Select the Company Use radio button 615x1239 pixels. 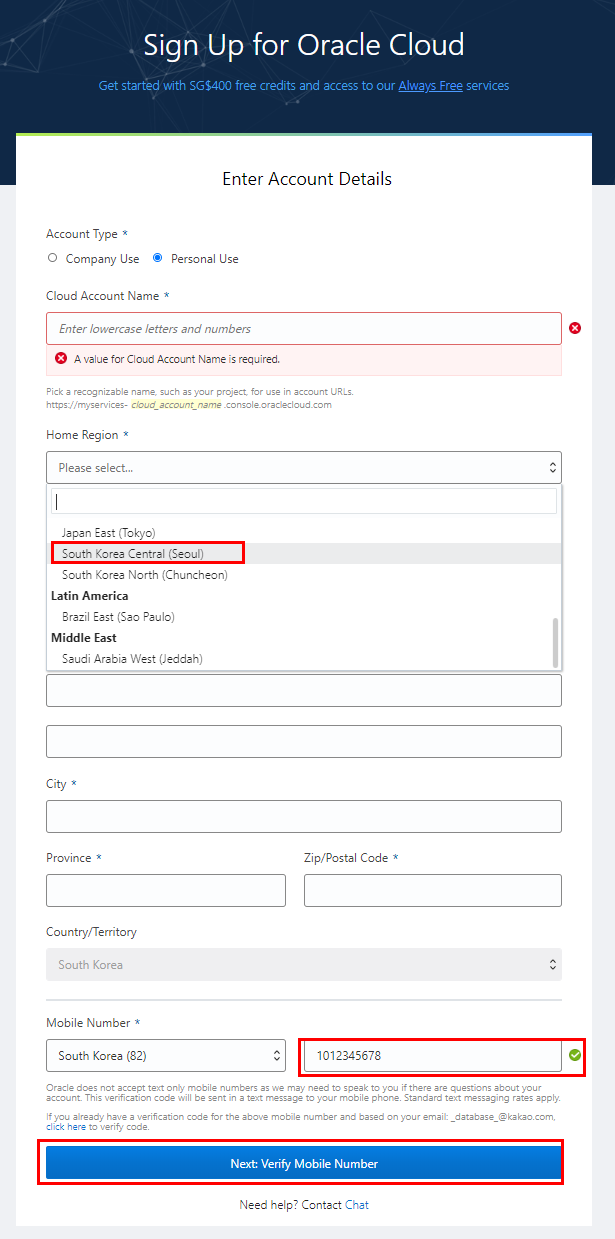tap(53, 258)
